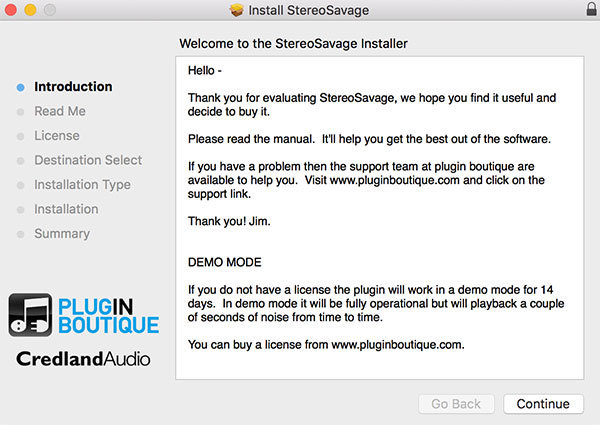Jump to the Summary step

[62, 234]
